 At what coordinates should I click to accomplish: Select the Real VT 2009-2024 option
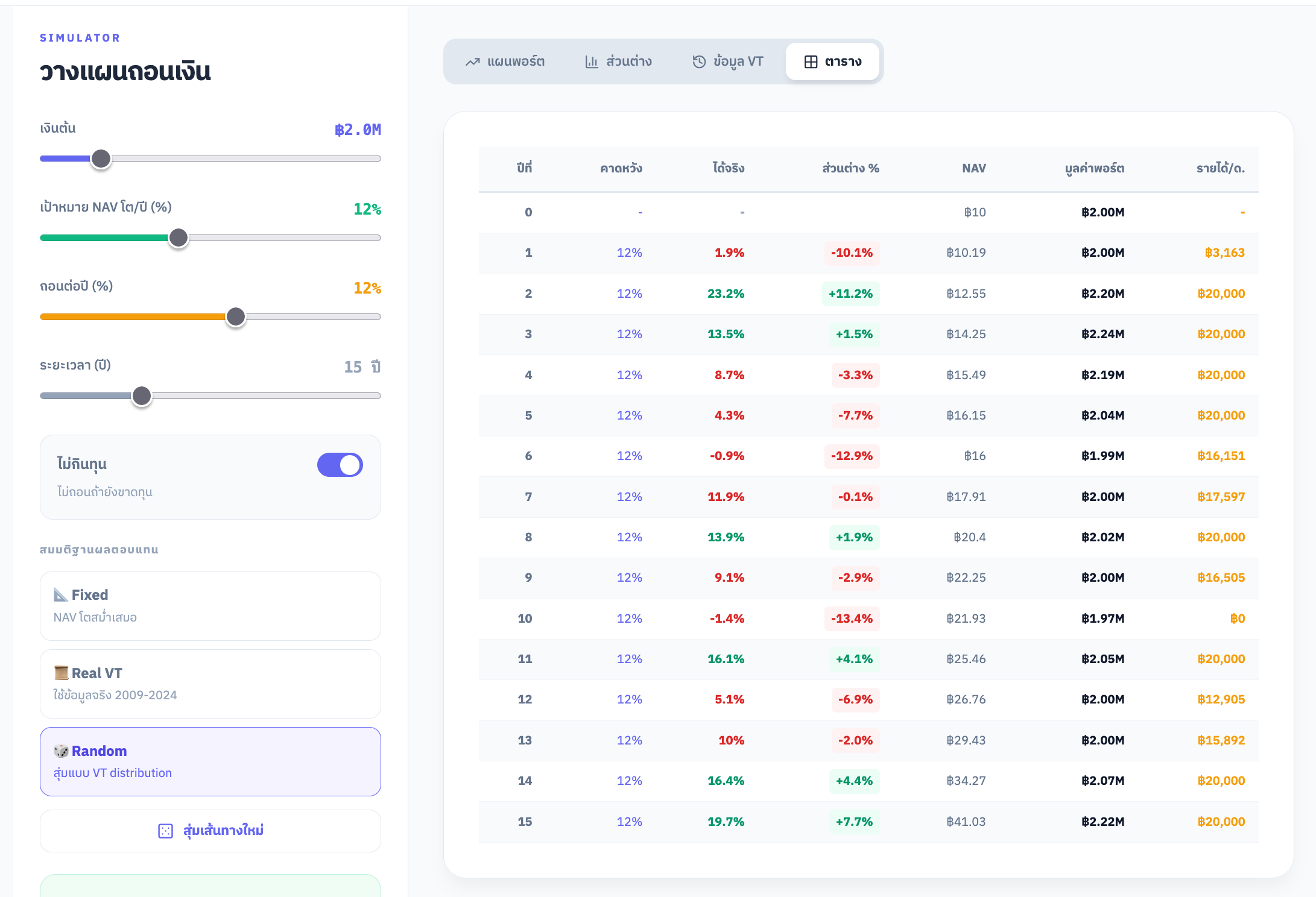pos(210,684)
